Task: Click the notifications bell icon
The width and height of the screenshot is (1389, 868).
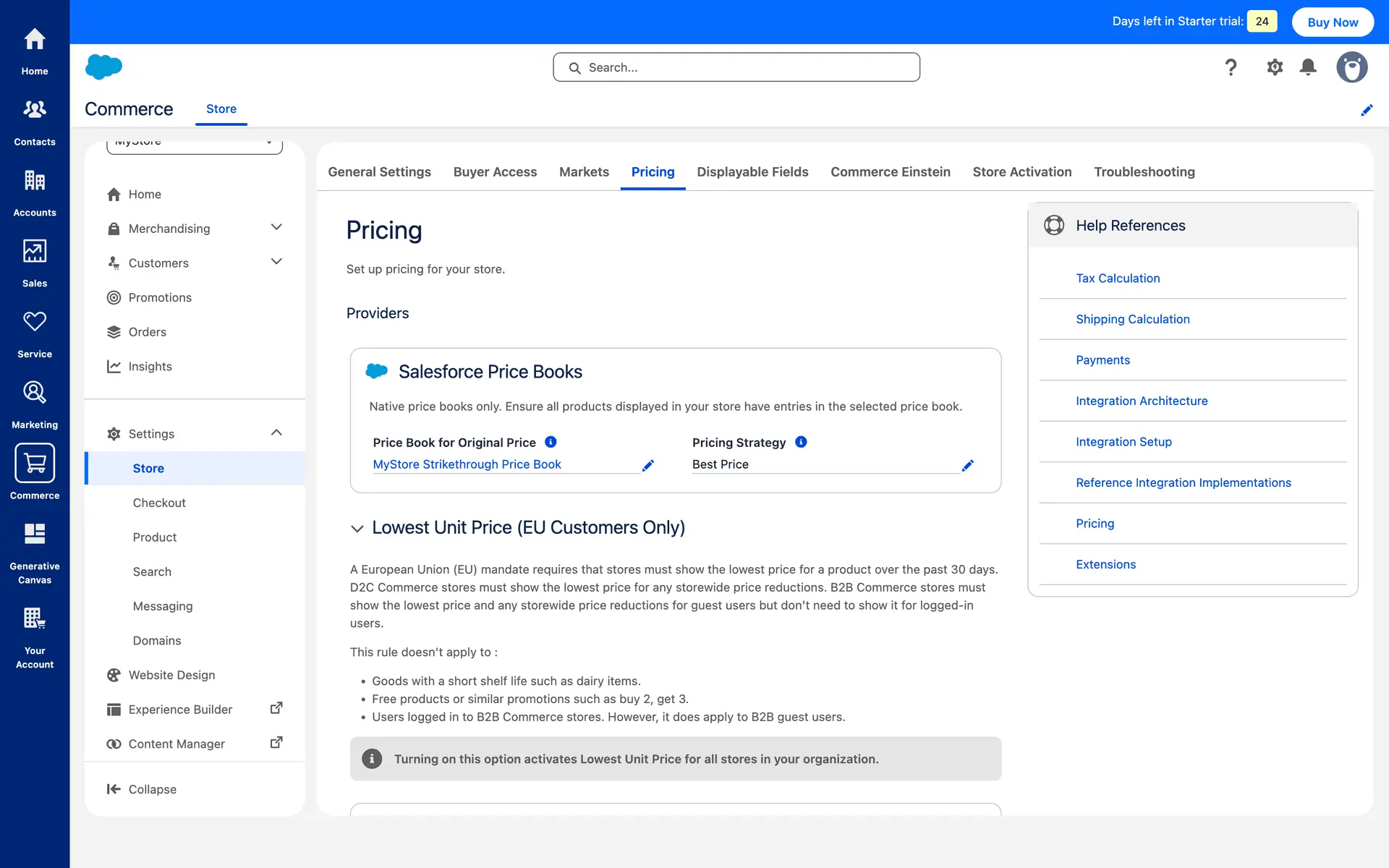Action: click(1308, 67)
